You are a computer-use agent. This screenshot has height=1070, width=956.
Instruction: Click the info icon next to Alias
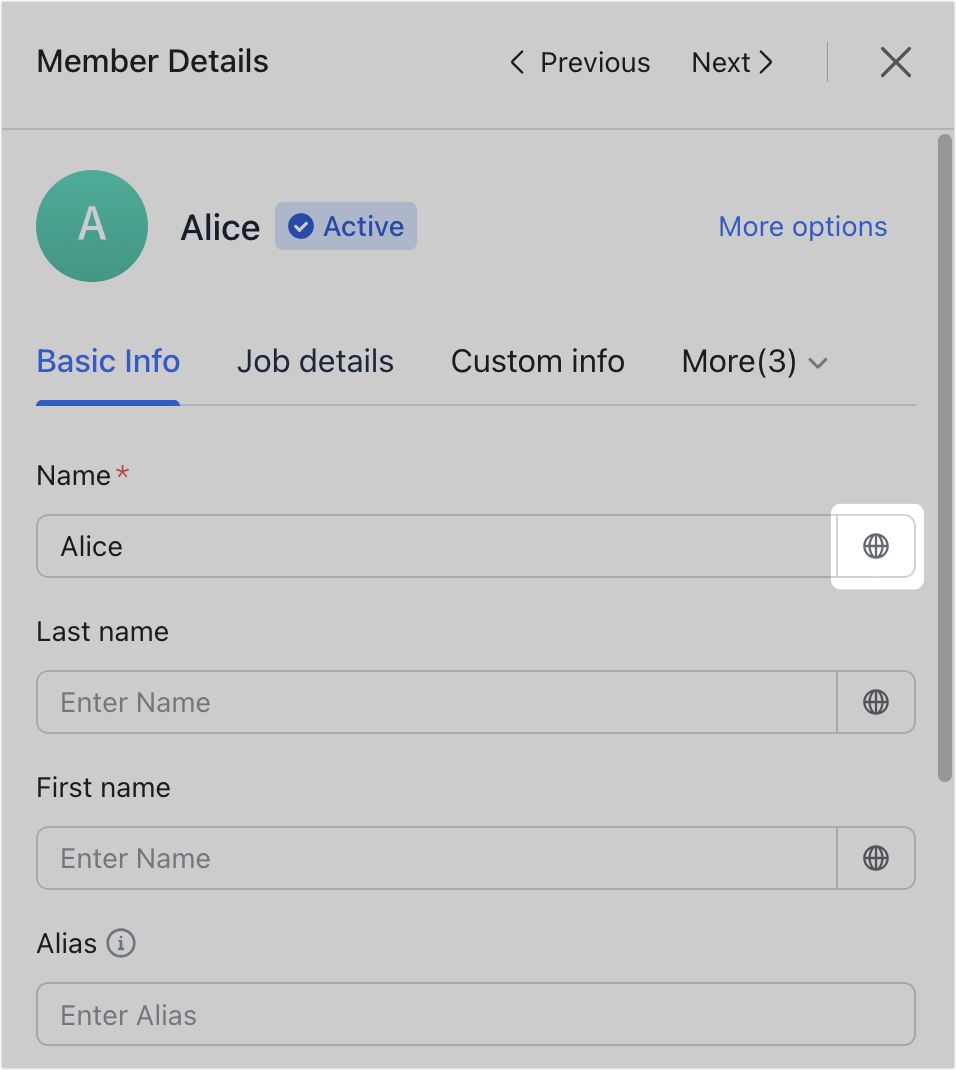click(121, 944)
